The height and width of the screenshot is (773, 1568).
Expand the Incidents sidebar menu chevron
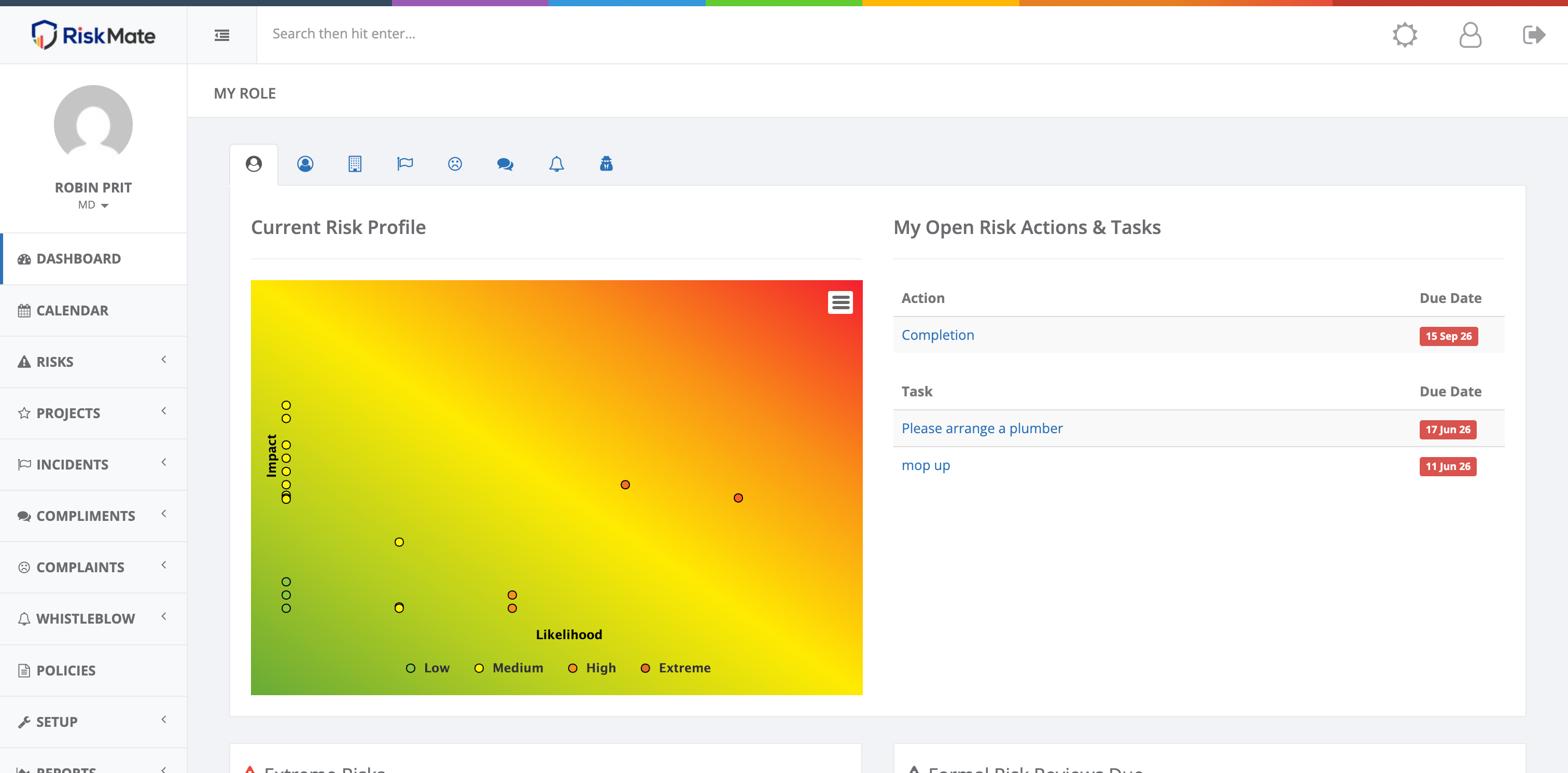[x=164, y=463]
